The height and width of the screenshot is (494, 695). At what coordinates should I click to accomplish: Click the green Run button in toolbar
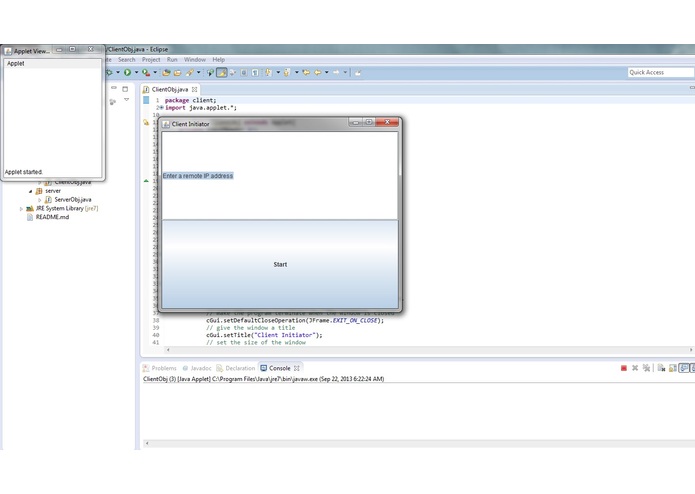point(127,72)
